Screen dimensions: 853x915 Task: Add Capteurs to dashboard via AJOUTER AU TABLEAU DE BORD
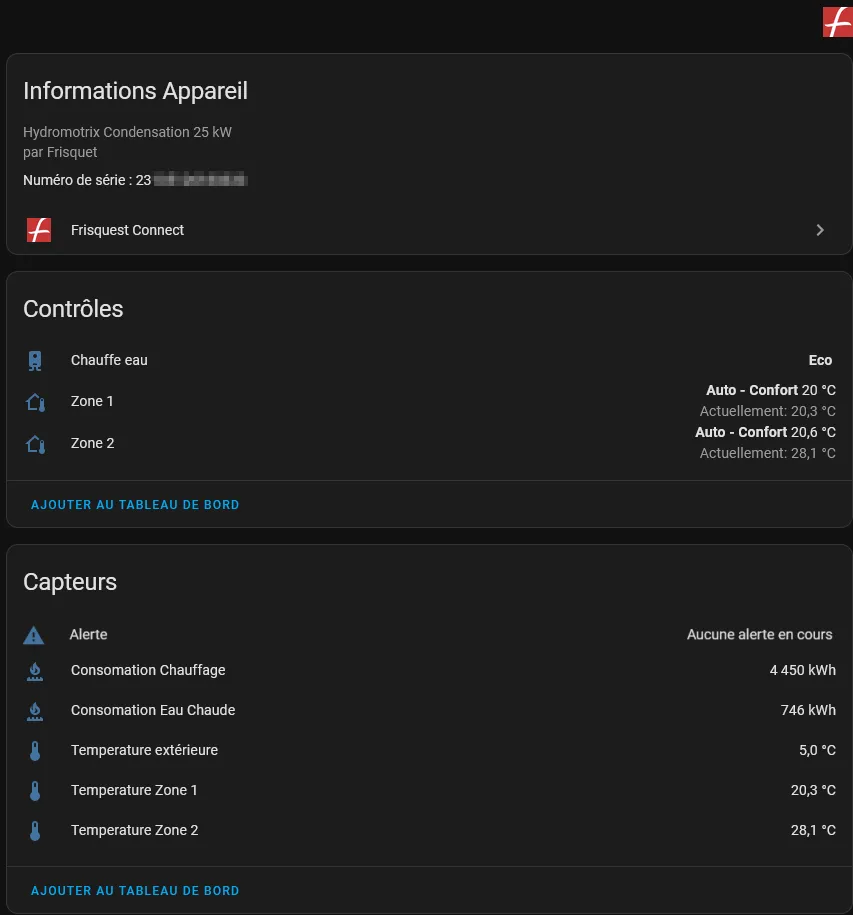pos(135,891)
